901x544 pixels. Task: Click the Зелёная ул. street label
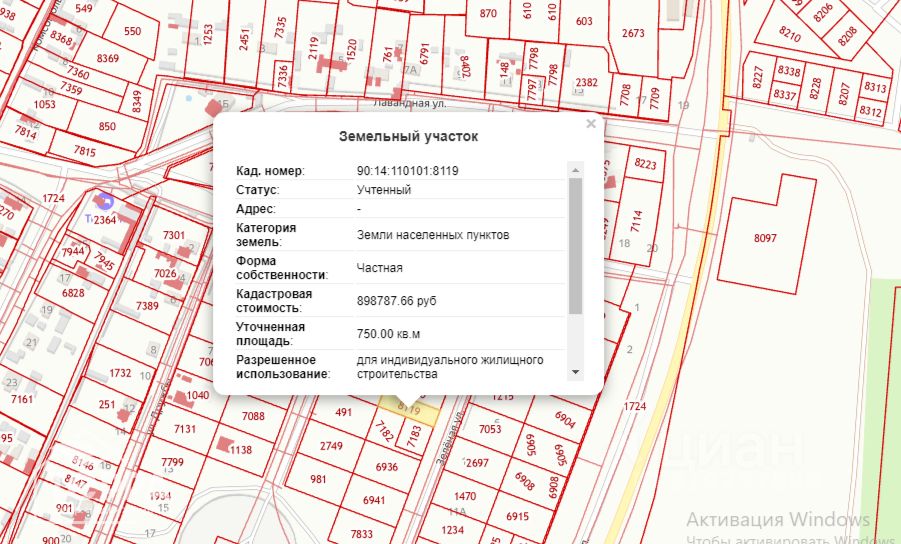click(x=450, y=438)
